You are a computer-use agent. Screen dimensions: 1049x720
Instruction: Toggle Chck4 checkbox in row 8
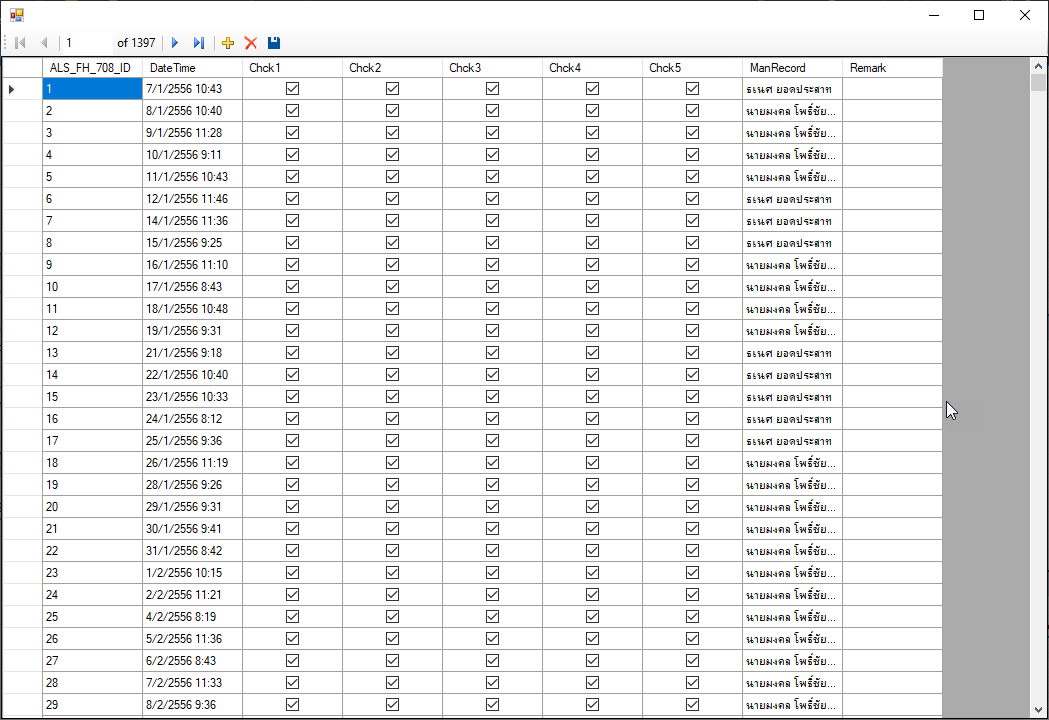[x=593, y=242]
